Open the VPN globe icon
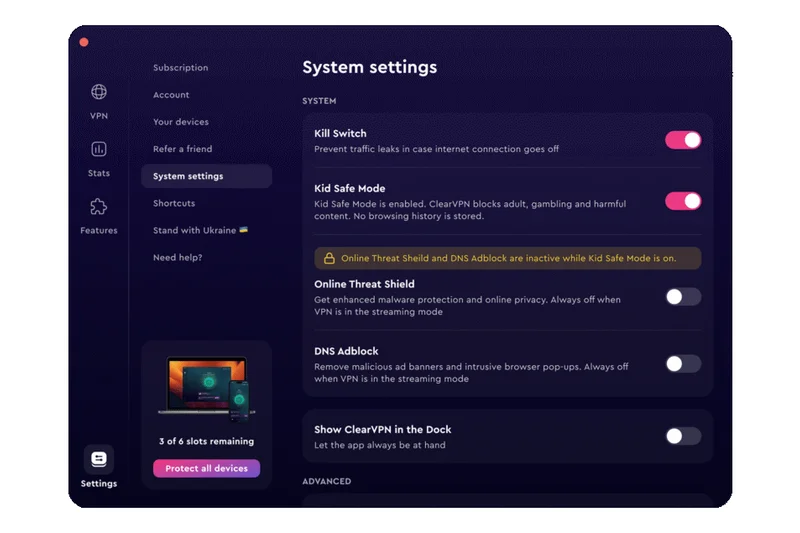The image size is (800, 533). tap(98, 92)
